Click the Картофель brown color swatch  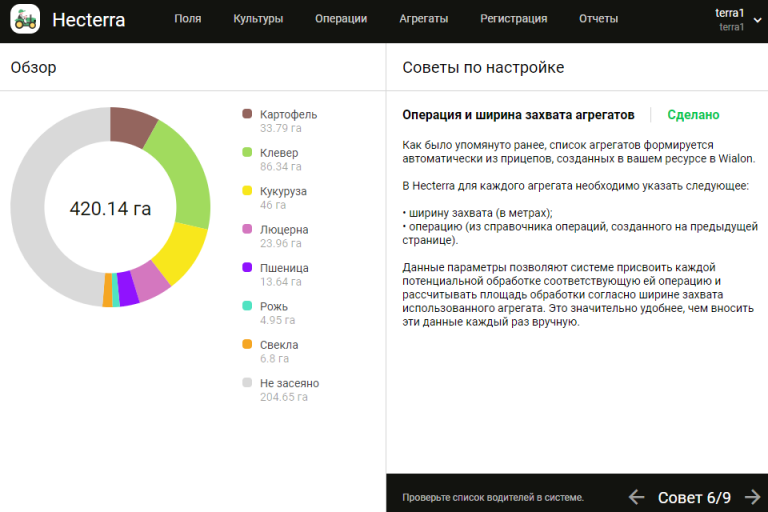point(247,114)
